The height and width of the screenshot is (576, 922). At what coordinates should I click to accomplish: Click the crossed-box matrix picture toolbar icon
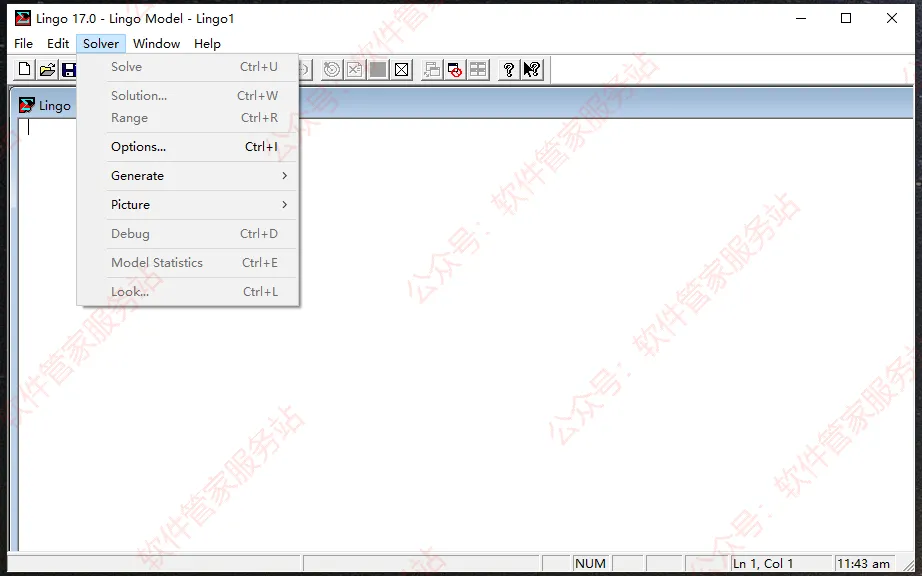[x=402, y=70]
